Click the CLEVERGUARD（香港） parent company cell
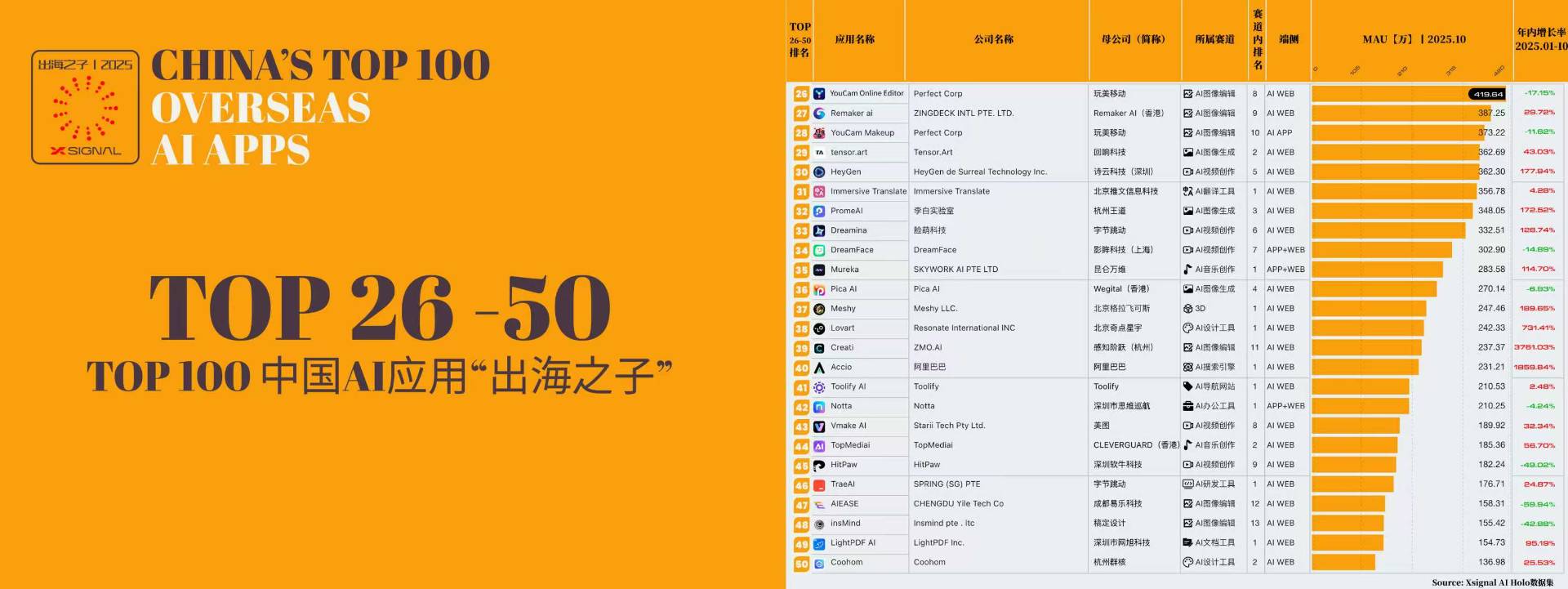Screen dimensions: 1568x589 tap(1136, 445)
